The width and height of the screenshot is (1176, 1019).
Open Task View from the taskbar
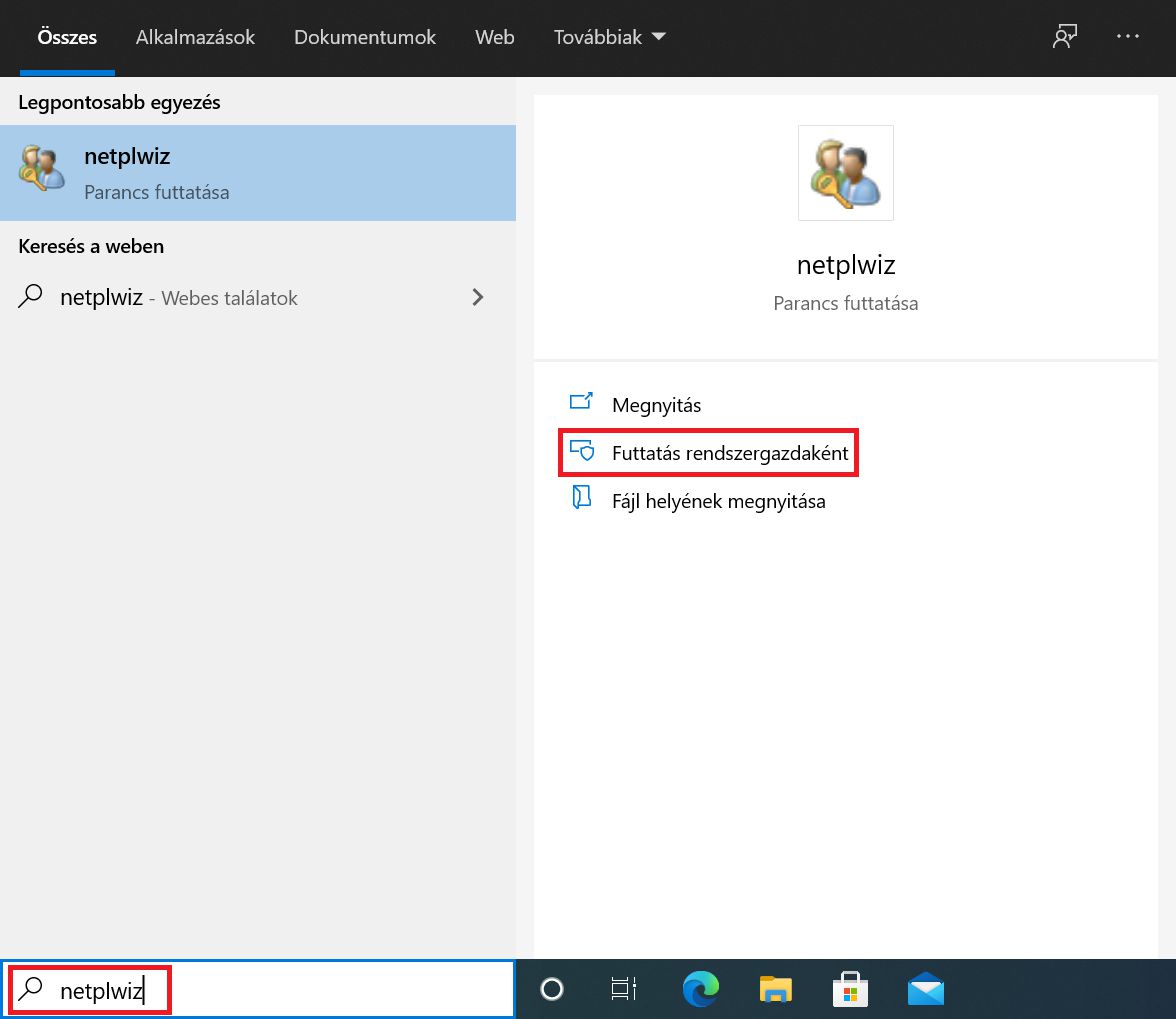(x=624, y=989)
